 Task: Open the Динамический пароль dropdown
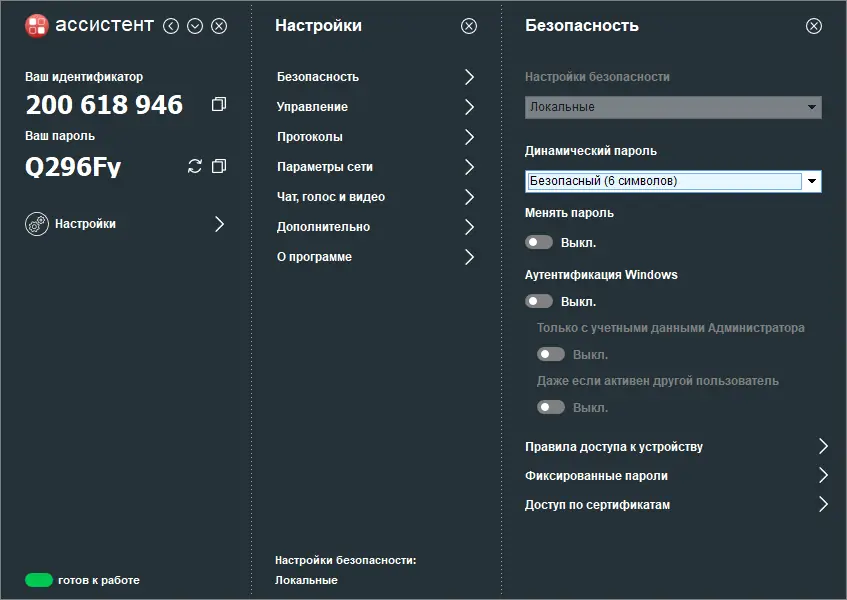pos(812,182)
